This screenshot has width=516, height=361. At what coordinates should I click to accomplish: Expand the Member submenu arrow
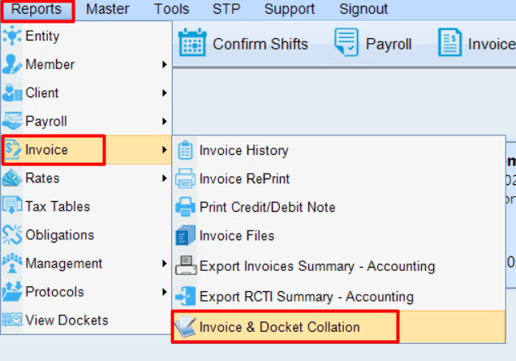pos(164,64)
